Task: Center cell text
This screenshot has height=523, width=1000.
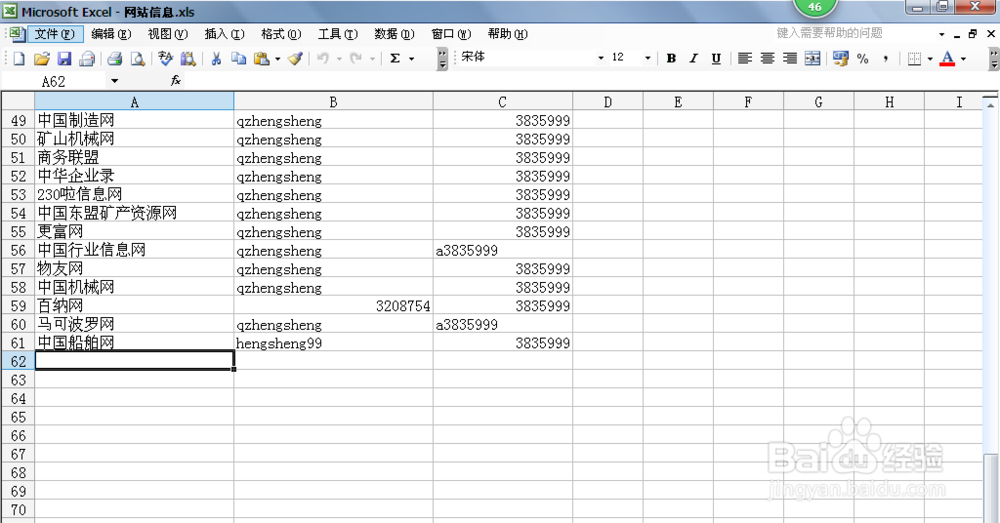Action: pos(767,59)
